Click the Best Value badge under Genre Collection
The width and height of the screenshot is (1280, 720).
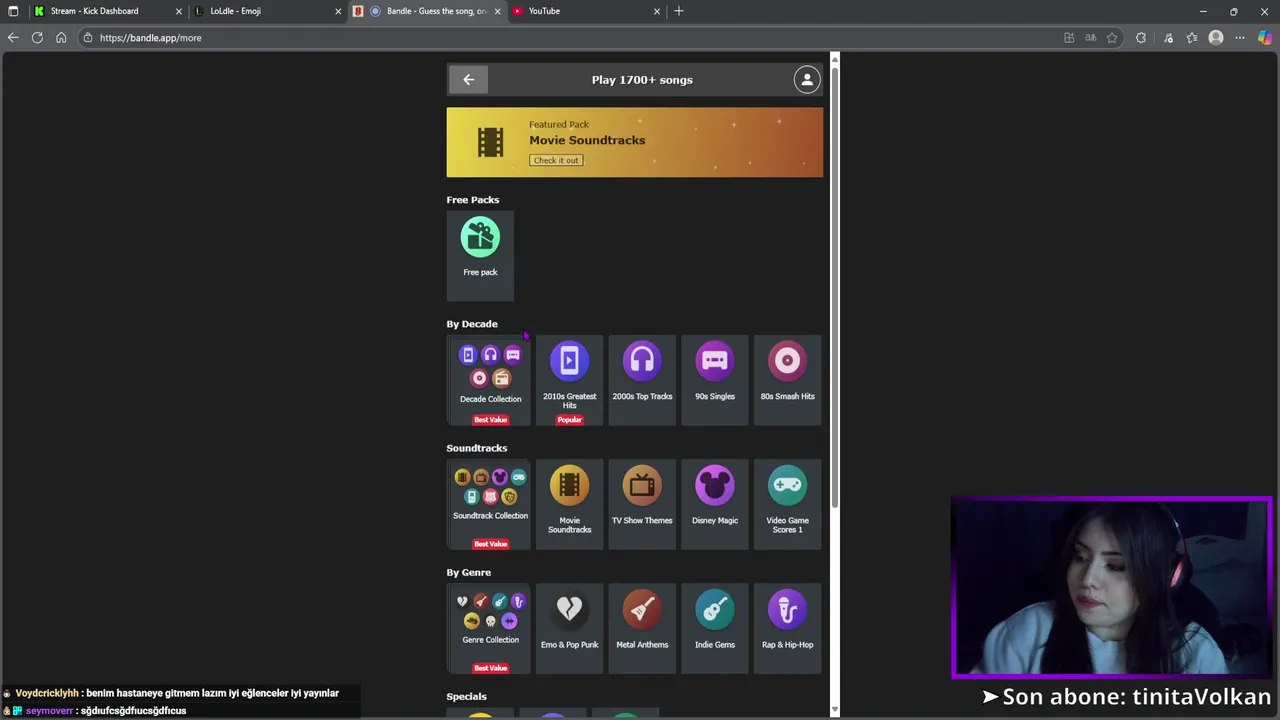(490, 668)
